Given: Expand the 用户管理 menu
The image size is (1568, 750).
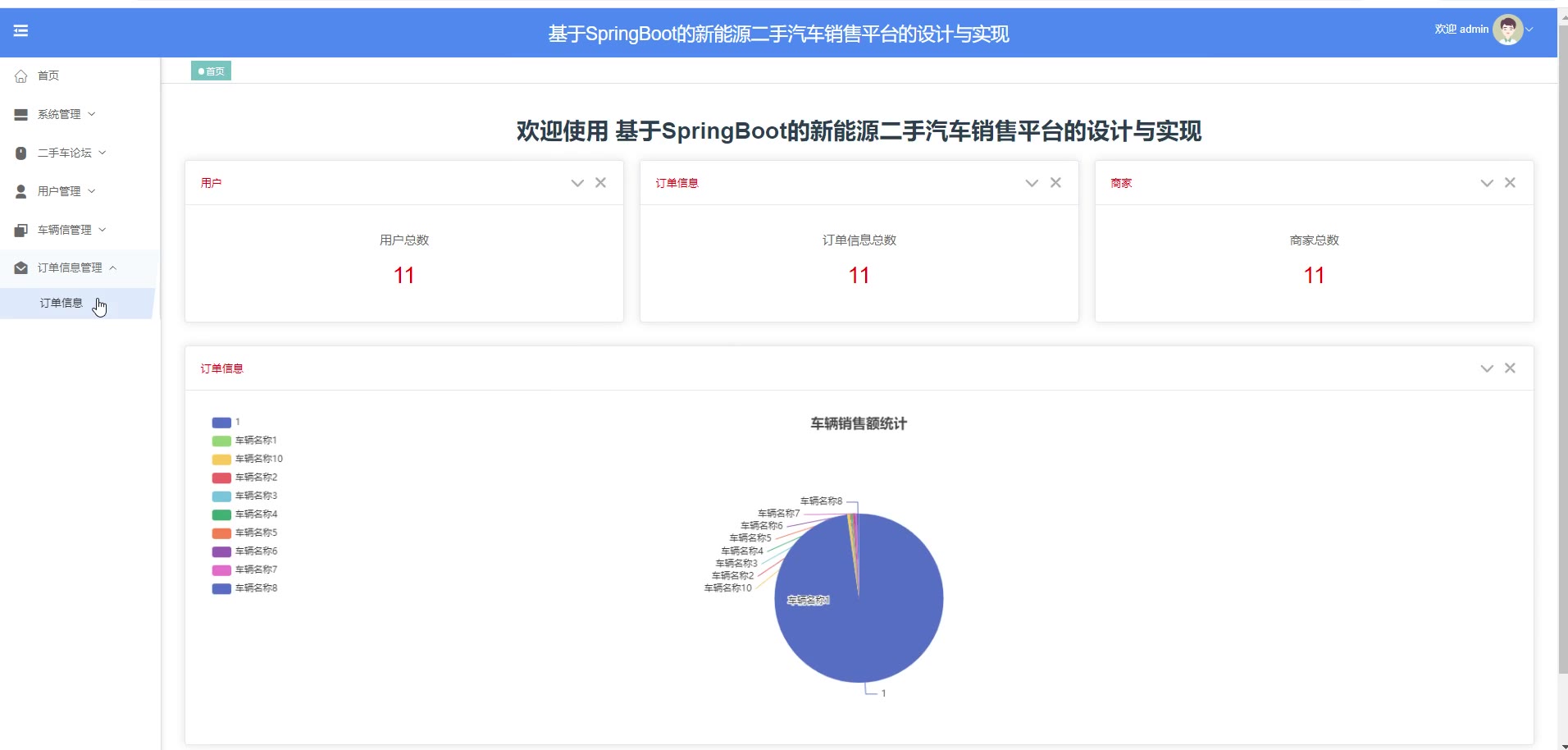Looking at the screenshot, I should point(80,191).
